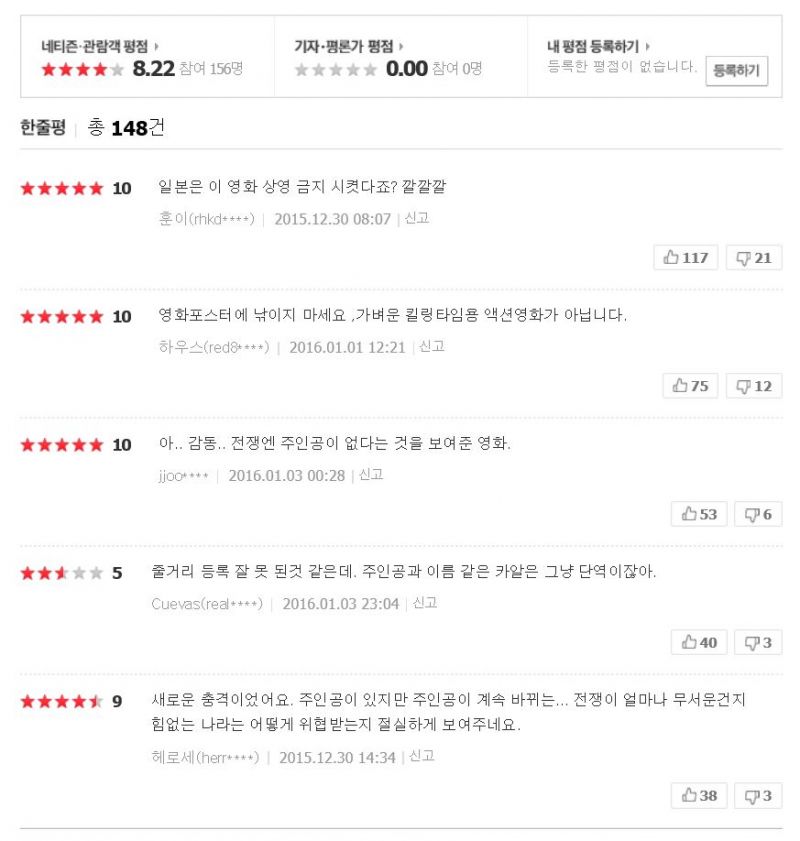Report 훈이's review via 신고 link
The width and height of the screenshot is (800, 841).
417,218
